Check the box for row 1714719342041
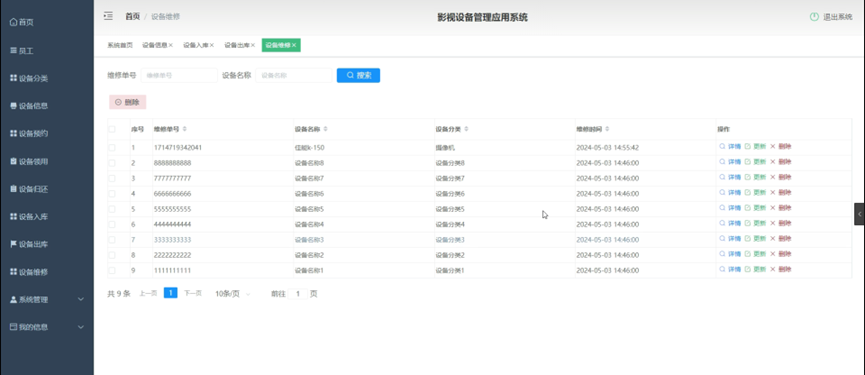Image resolution: width=865 pixels, height=375 pixels. click(112, 148)
